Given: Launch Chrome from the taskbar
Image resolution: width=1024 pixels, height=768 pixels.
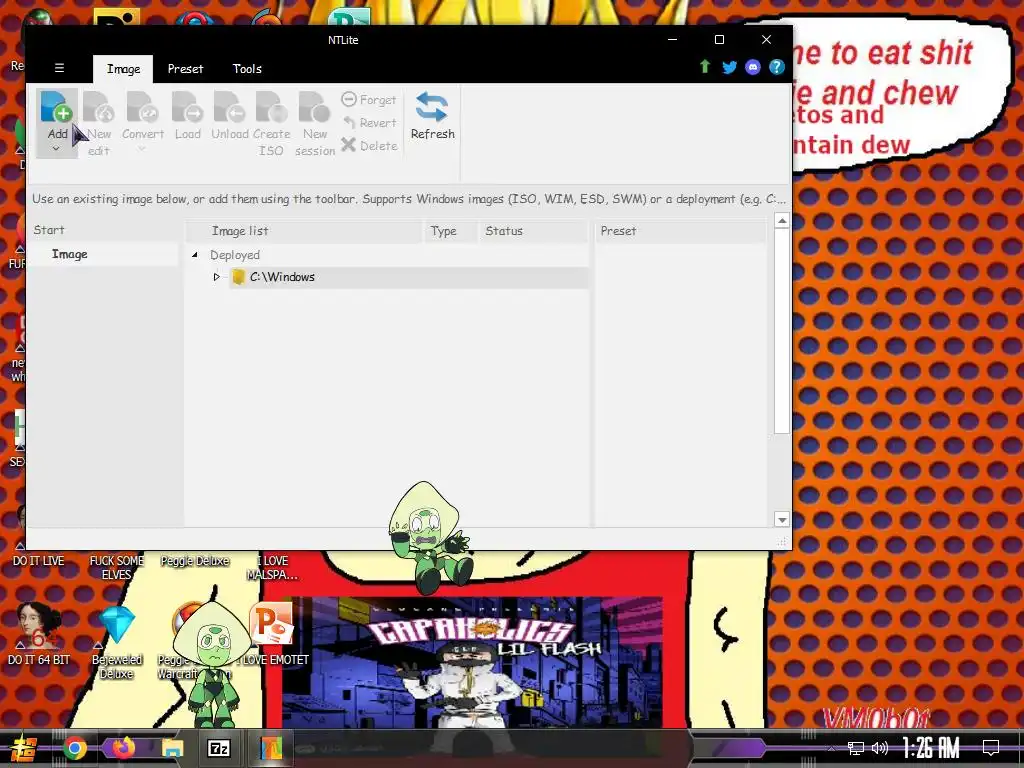Looking at the screenshot, I should (x=74, y=748).
